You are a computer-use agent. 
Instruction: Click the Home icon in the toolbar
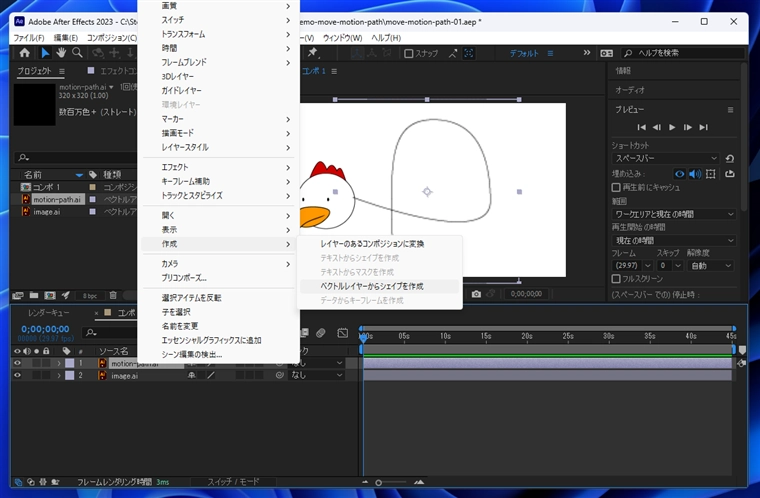(25, 53)
